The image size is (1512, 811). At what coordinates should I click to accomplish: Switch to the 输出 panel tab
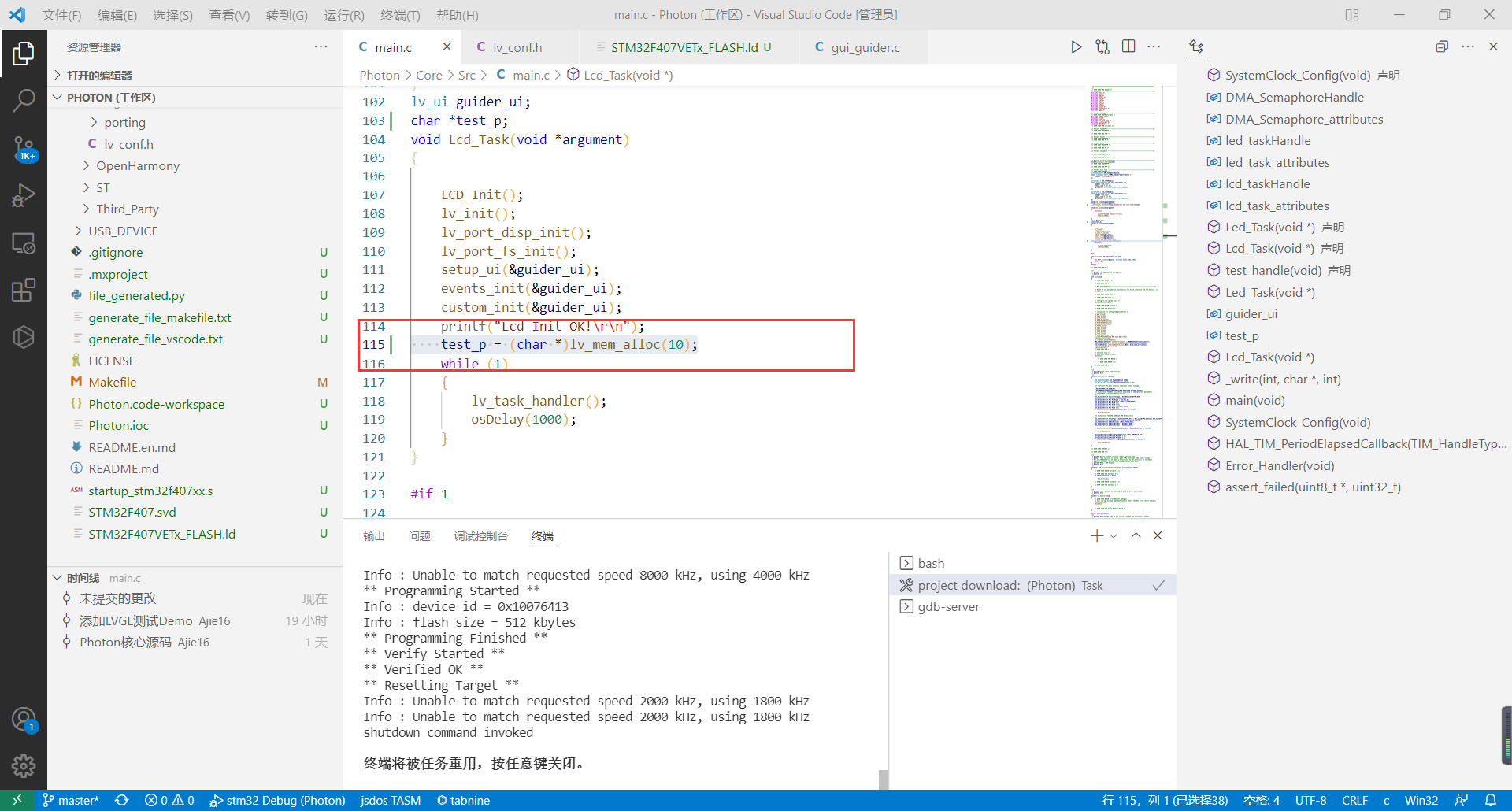pyautogui.click(x=374, y=536)
